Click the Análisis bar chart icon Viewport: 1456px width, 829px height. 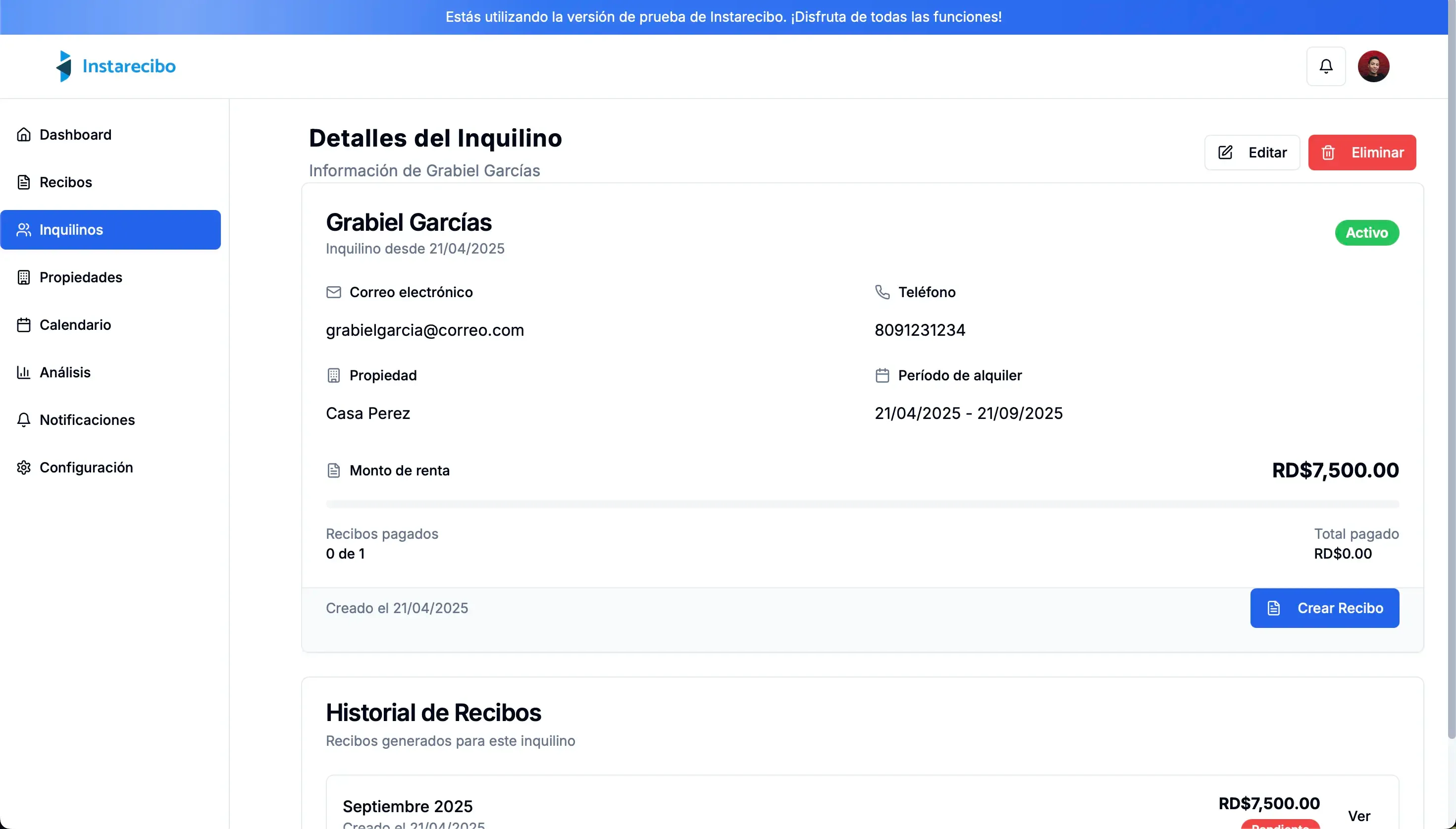click(x=23, y=372)
